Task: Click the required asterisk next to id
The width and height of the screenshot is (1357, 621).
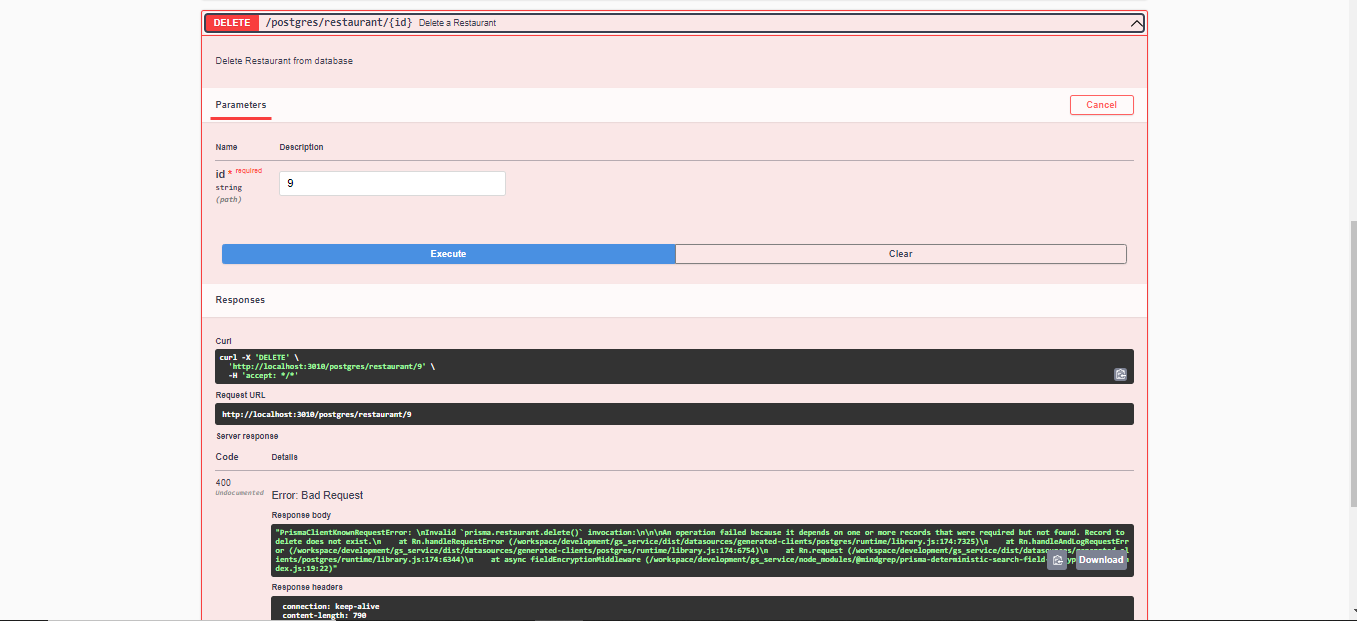Action: (x=231, y=171)
